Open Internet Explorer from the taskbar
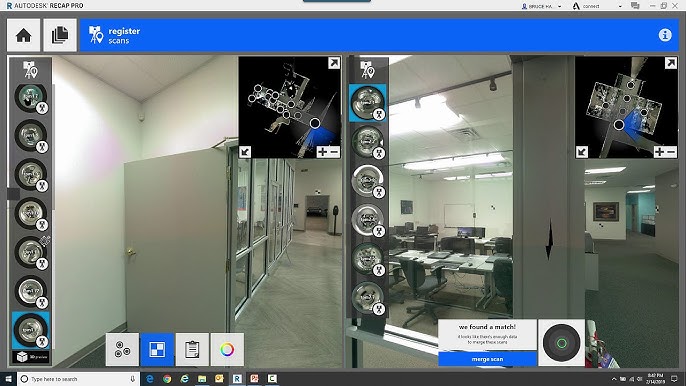The image size is (686, 386). 185,379
